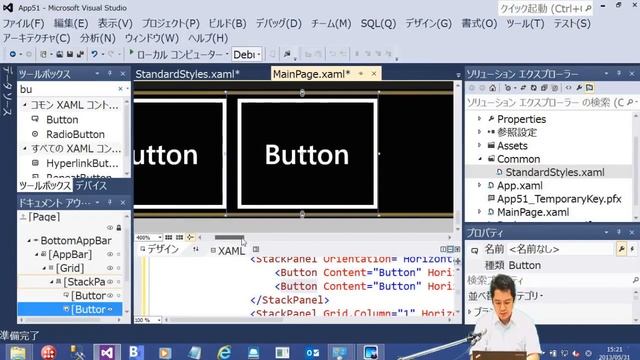Undo the last action via the toolbar arrow
Screen dimensions: 640x360
point(94,54)
